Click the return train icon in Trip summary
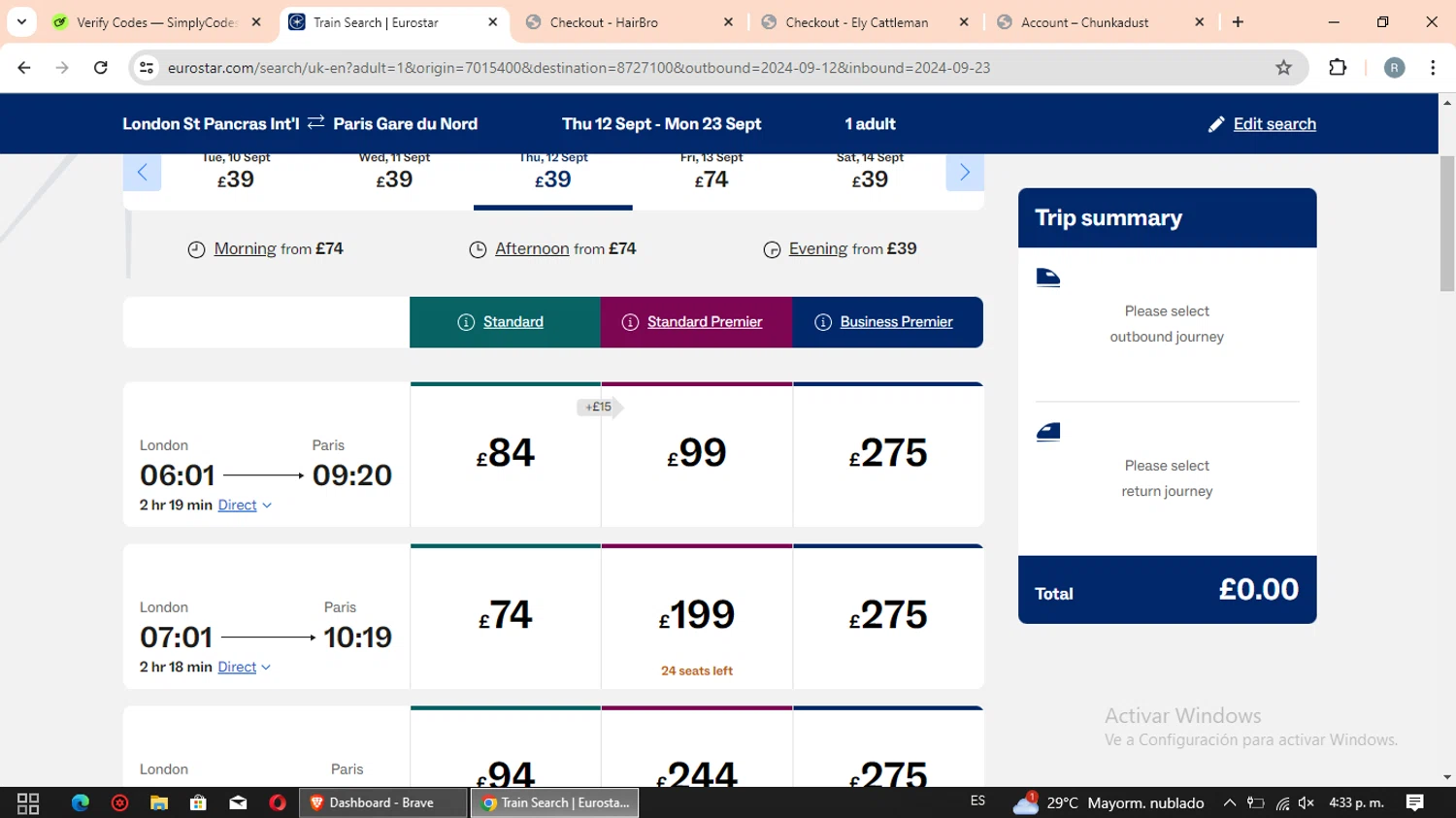Screen dimensions: 1456x818 click(x=1048, y=432)
